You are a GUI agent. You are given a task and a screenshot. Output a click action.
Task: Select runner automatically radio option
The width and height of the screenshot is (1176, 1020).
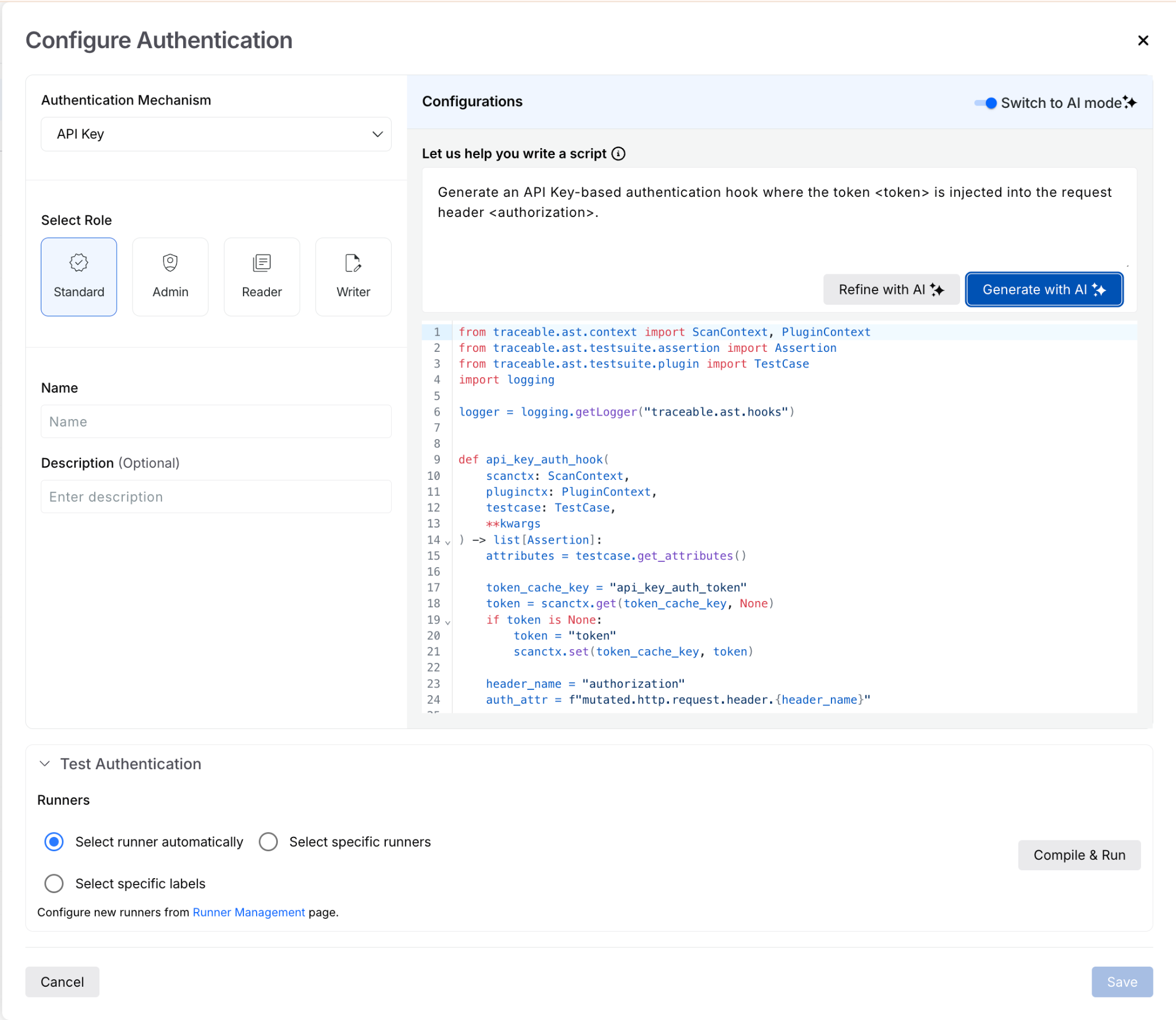(54, 842)
